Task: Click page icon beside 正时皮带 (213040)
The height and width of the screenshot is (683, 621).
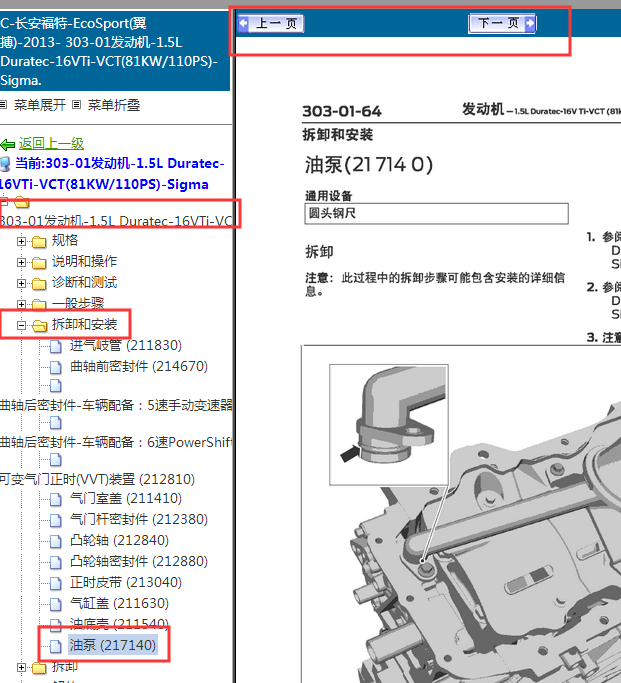Action: click(x=55, y=584)
